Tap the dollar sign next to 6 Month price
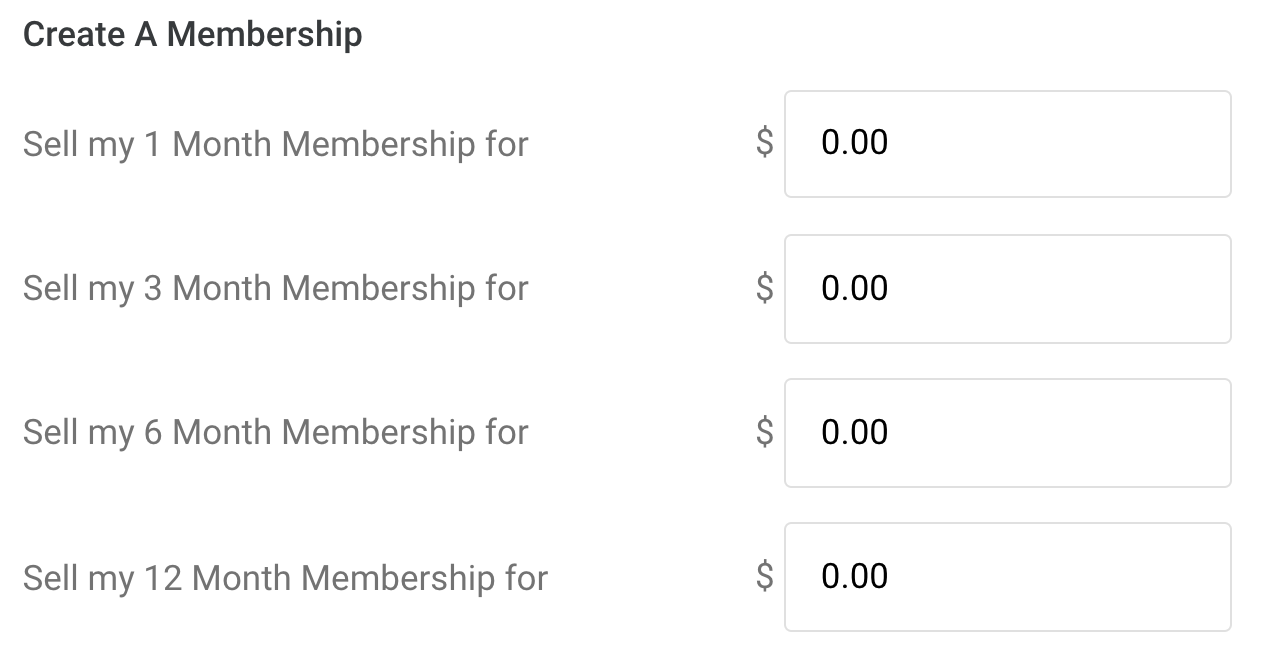 [x=765, y=432]
